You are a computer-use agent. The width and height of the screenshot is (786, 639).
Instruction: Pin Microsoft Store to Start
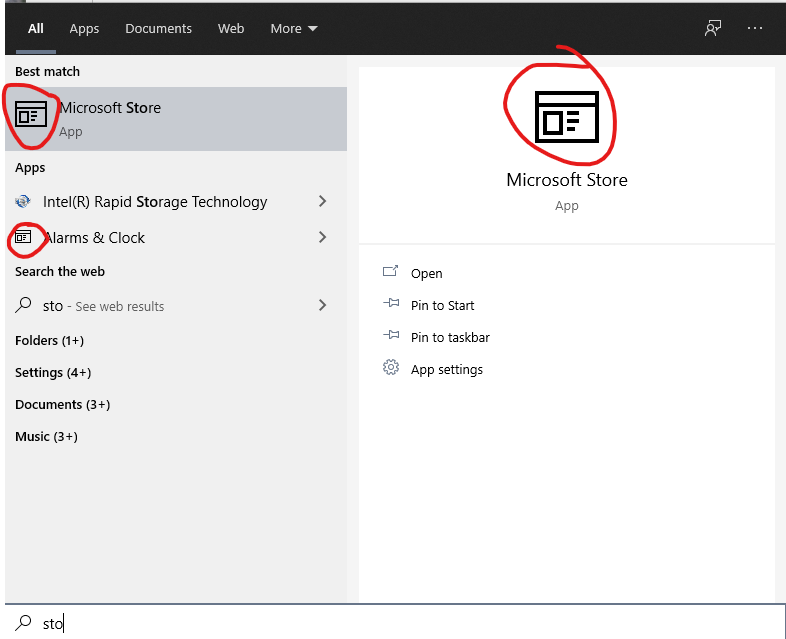coord(442,305)
